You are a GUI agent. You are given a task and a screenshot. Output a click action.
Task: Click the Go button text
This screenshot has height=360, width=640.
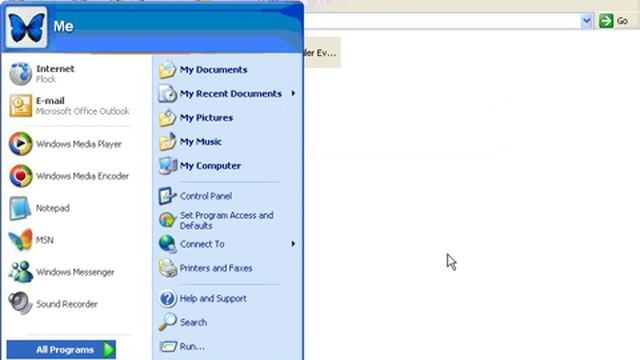622,21
